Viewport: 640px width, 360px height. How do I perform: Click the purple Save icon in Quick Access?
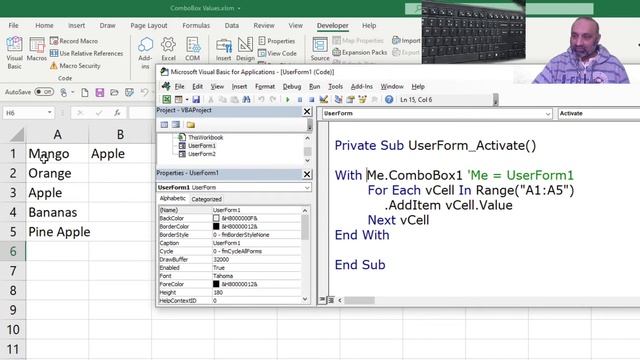pyautogui.click(x=100, y=92)
